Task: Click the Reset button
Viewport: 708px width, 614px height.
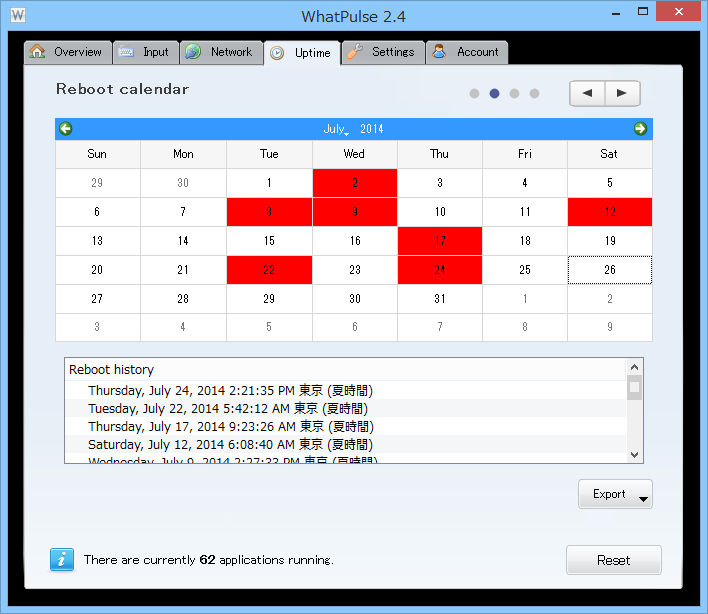Action: tap(614, 560)
